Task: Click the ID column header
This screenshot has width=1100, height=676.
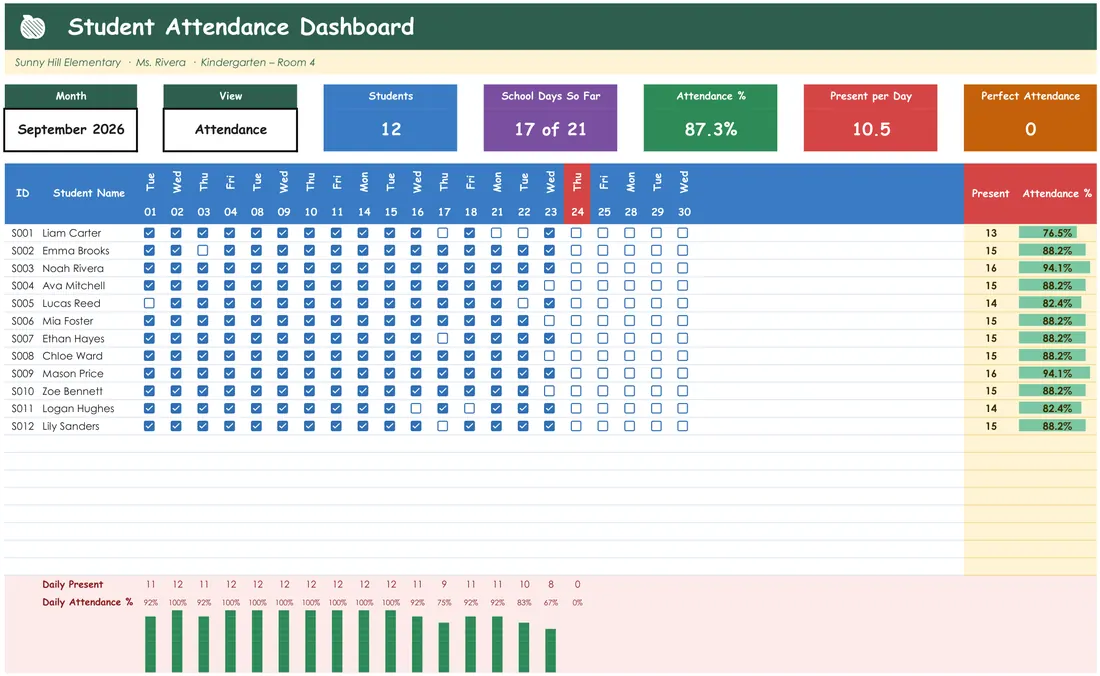Action: pyautogui.click(x=22, y=193)
